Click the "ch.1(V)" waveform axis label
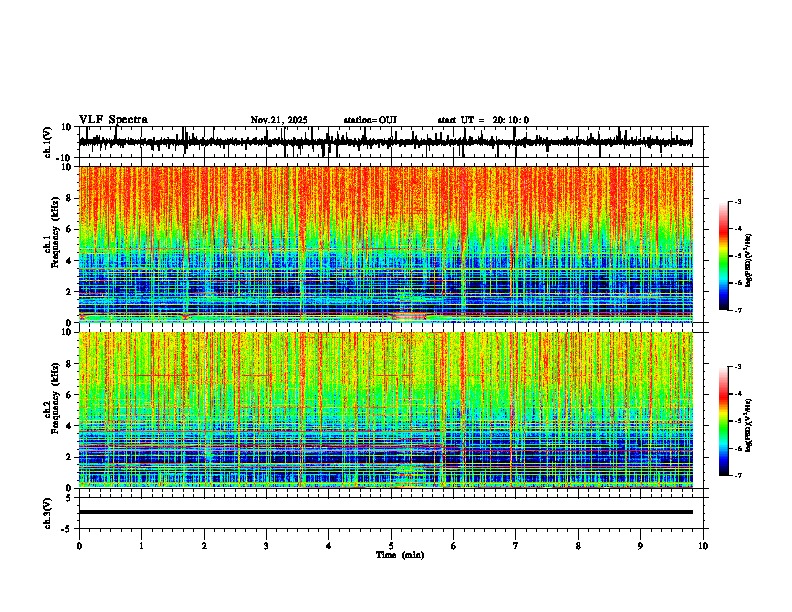 click(48, 142)
